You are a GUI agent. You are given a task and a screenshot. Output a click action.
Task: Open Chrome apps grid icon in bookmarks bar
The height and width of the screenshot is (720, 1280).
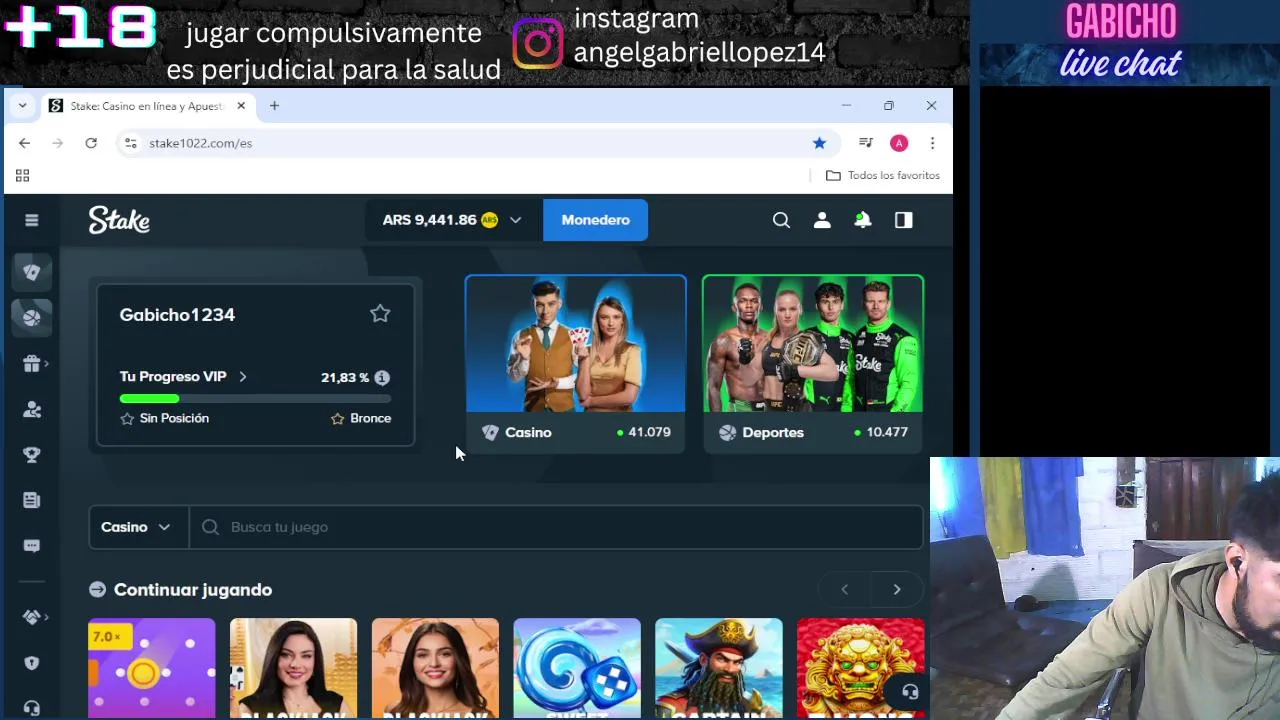[22, 176]
